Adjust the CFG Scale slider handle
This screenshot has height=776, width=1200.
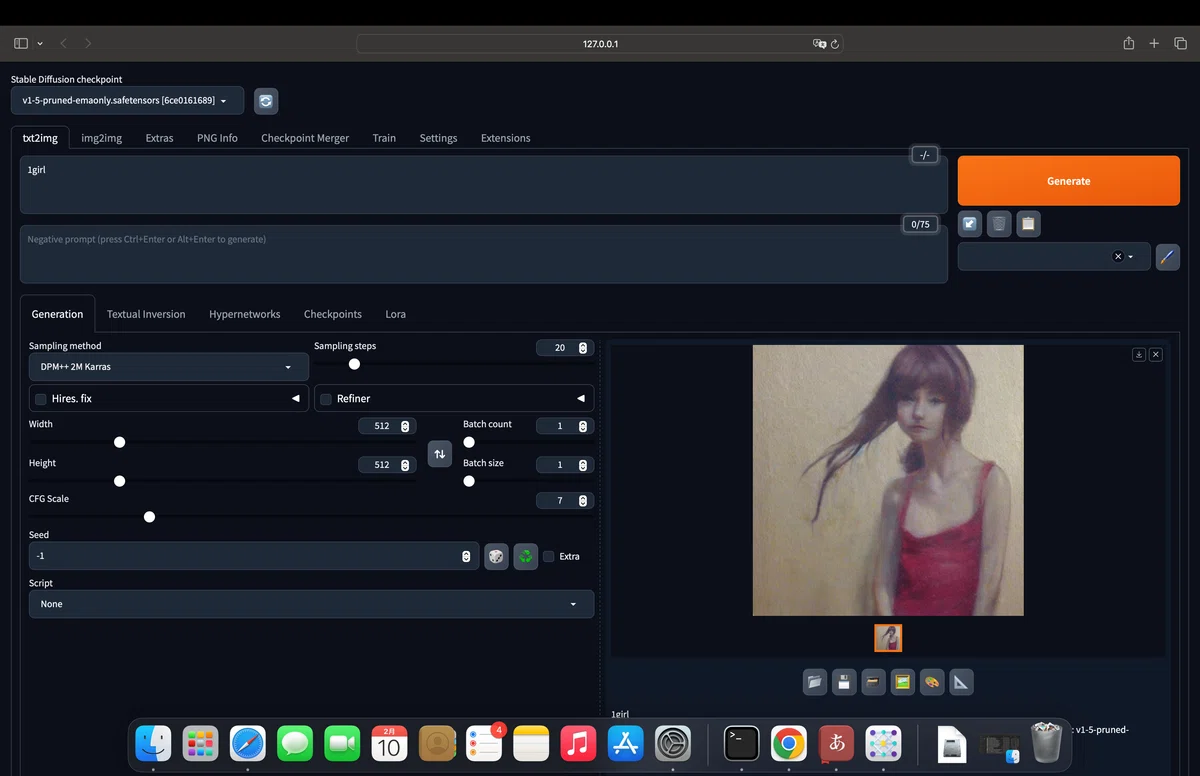pyautogui.click(x=150, y=517)
